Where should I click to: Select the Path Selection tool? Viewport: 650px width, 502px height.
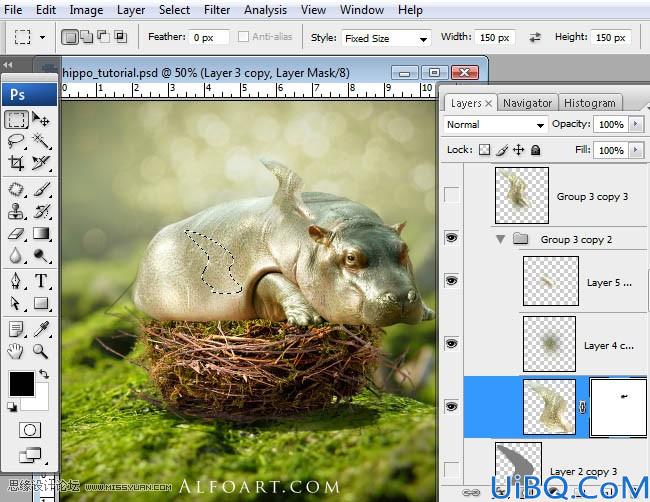16,303
